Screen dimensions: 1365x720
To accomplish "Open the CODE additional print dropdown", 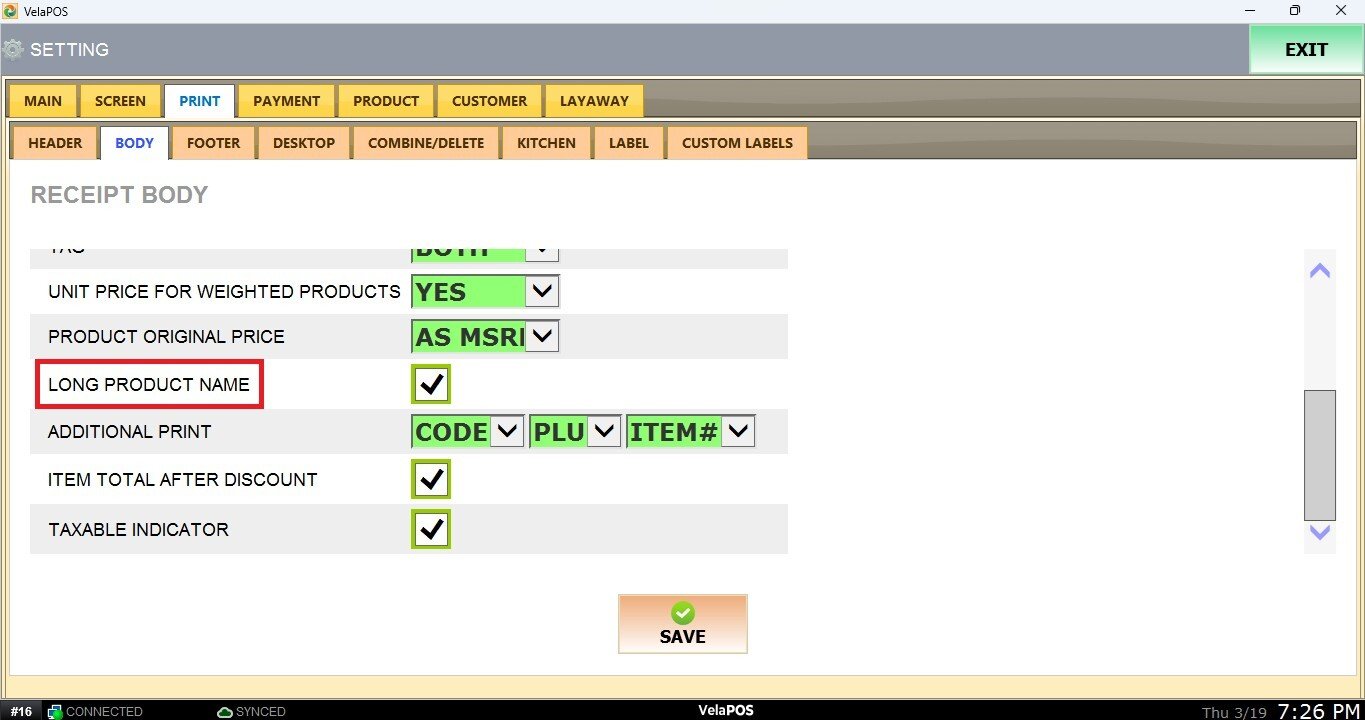I will (507, 432).
